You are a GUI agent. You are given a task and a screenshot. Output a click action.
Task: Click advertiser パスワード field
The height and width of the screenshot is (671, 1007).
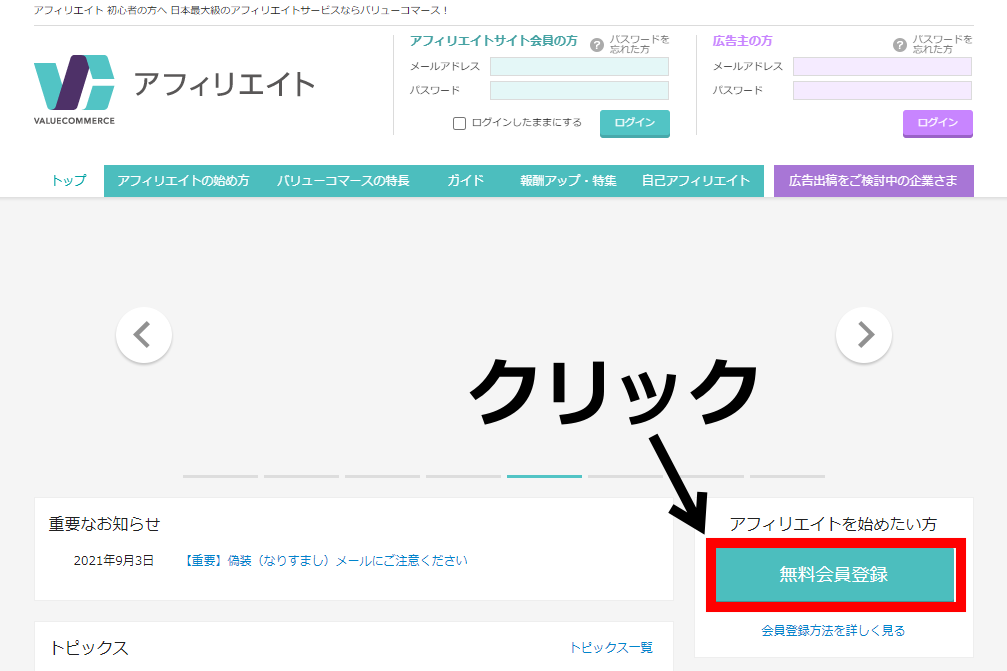pyautogui.click(x=882, y=91)
